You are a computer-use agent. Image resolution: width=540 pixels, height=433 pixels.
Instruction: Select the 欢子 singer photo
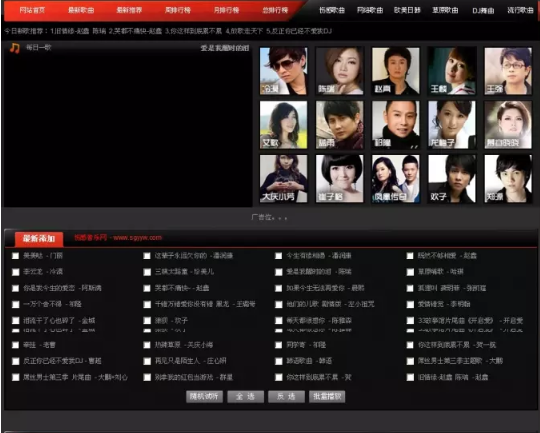[452, 178]
